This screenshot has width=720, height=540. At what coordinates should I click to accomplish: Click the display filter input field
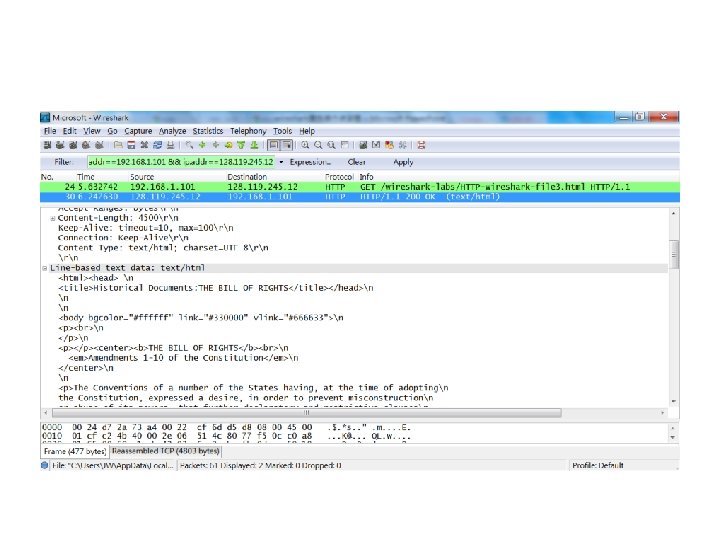(181, 162)
